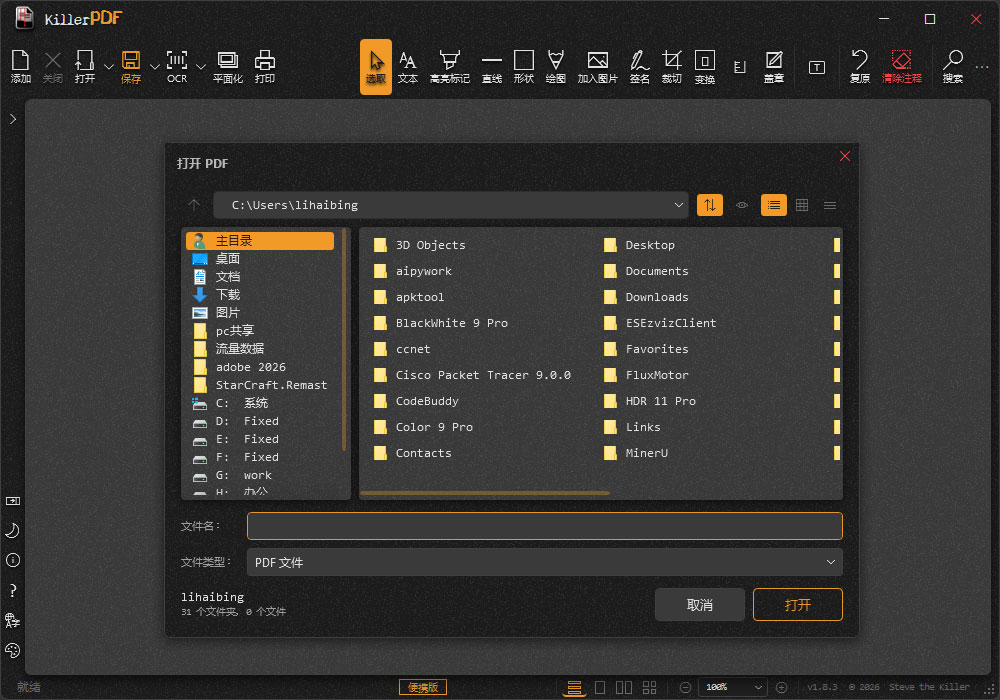Click the 添加 (Add) new document icon
Image resolution: width=1000 pixels, height=700 pixels.
click(x=20, y=66)
